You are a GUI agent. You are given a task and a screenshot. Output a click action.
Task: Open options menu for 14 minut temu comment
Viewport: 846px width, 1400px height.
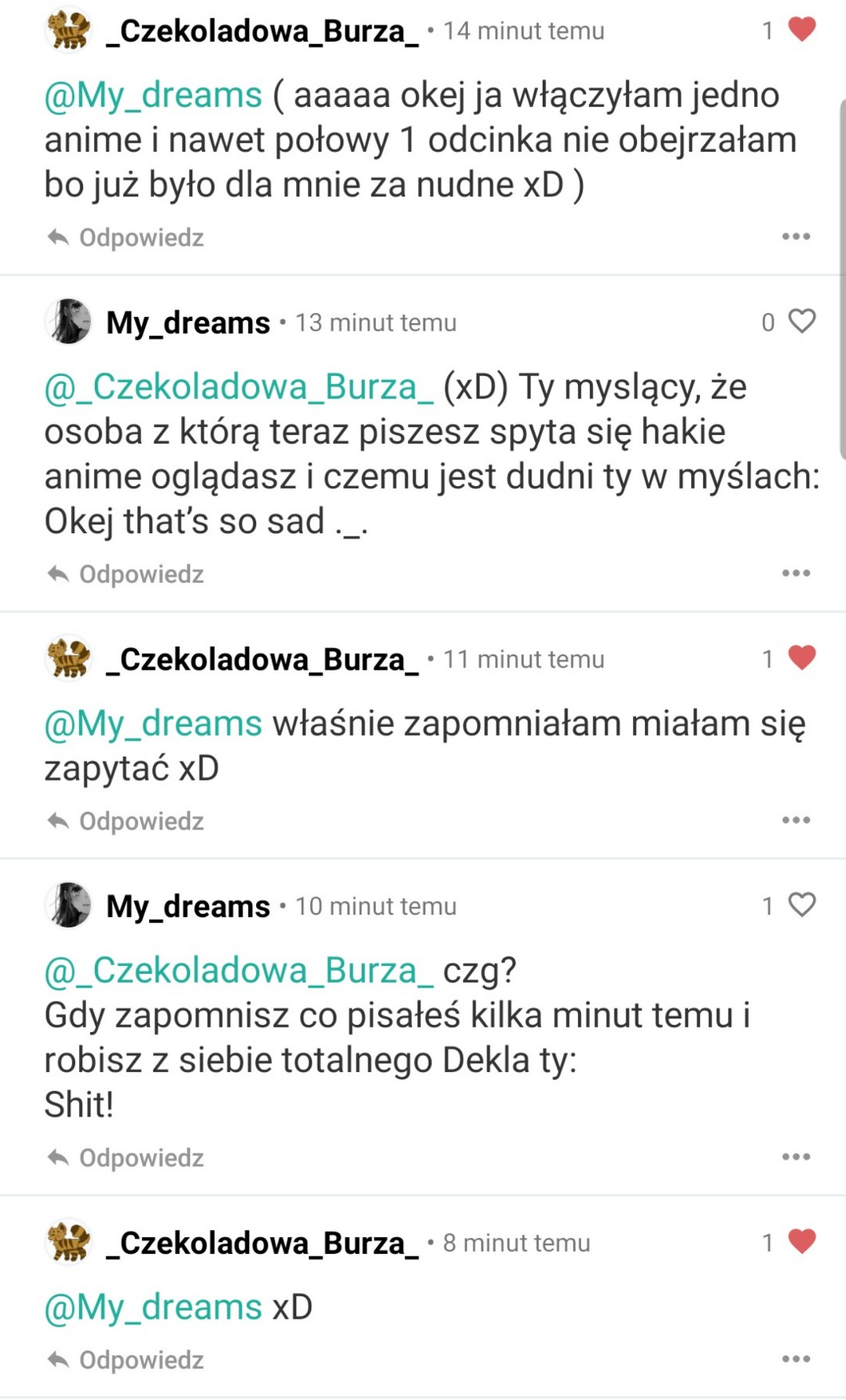pyautogui.click(x=796, y=237)
